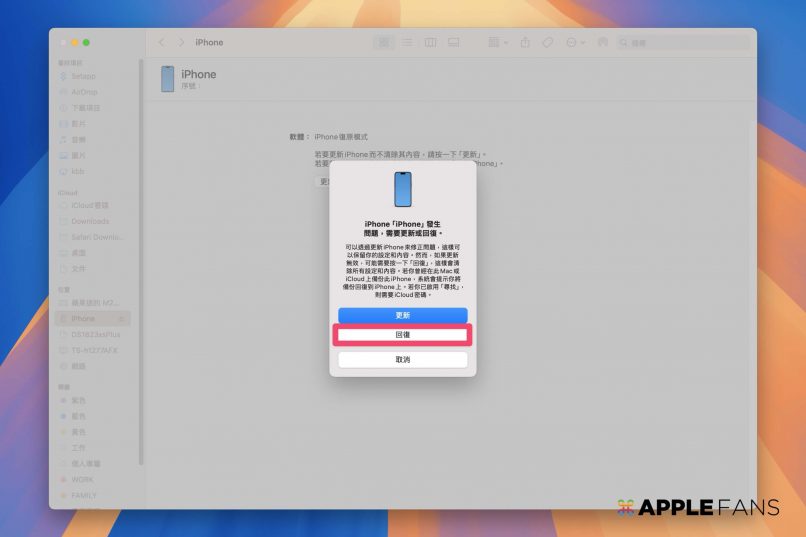Click the tag icon in toolbar

tap(548, 43)
